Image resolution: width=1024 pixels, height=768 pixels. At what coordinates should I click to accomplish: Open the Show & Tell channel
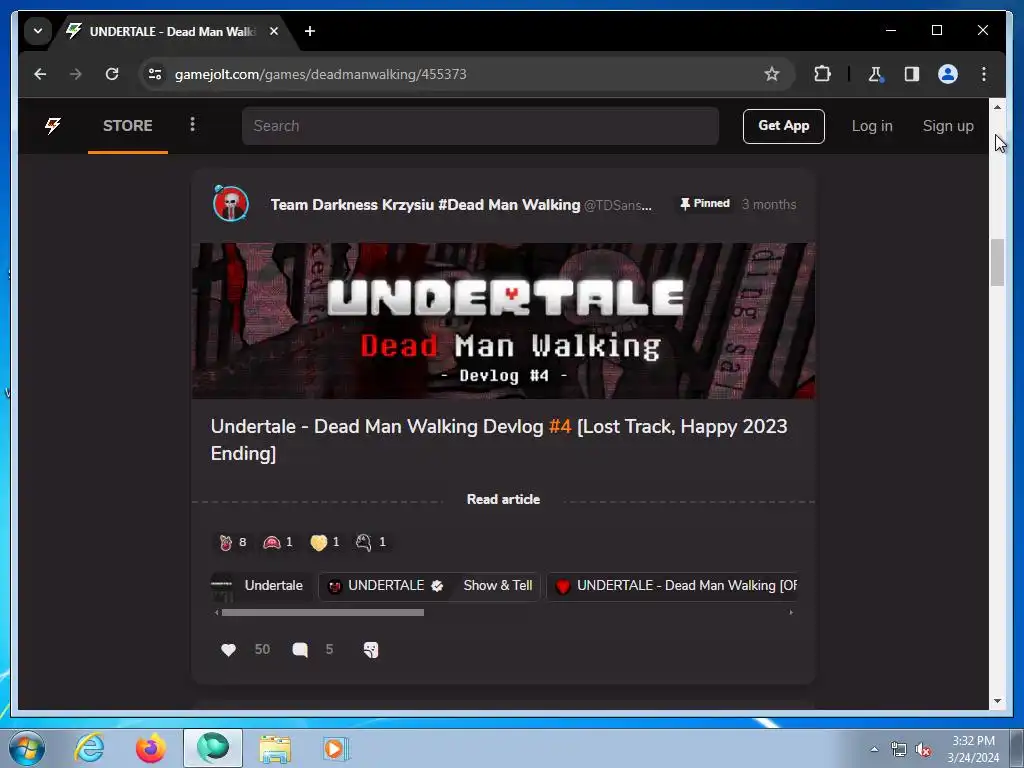[498, 586]
